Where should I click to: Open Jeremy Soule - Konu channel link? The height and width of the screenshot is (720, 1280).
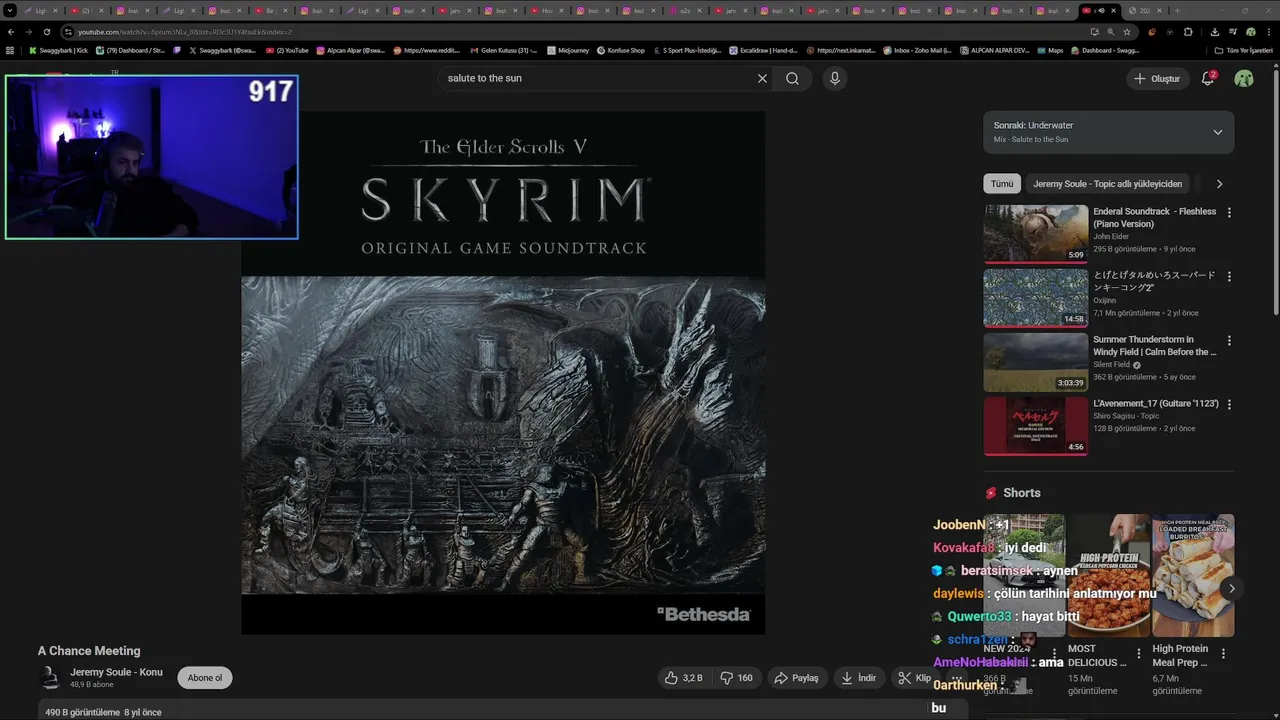(116, 672)
